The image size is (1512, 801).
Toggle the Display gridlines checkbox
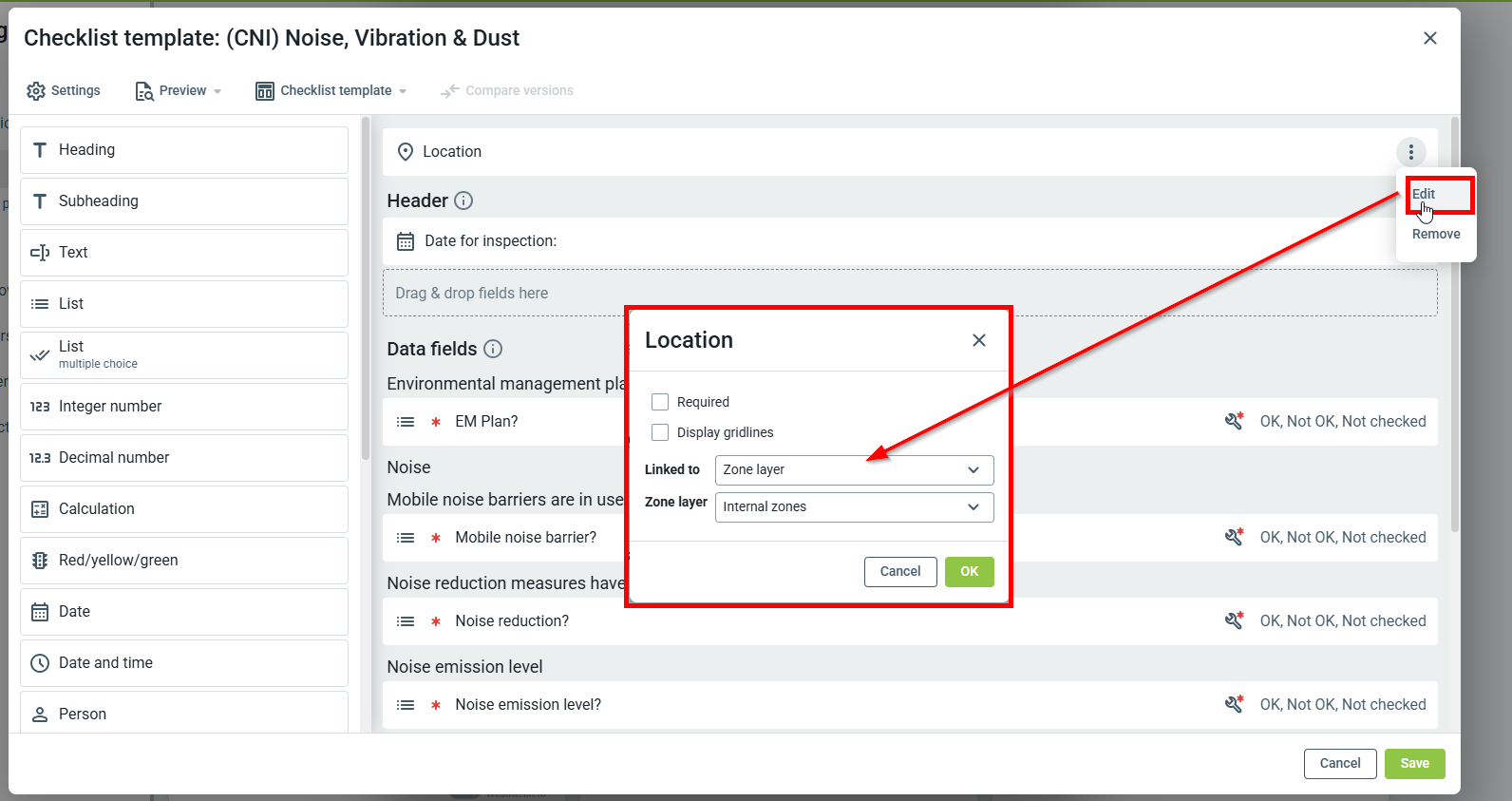[660, 432]
